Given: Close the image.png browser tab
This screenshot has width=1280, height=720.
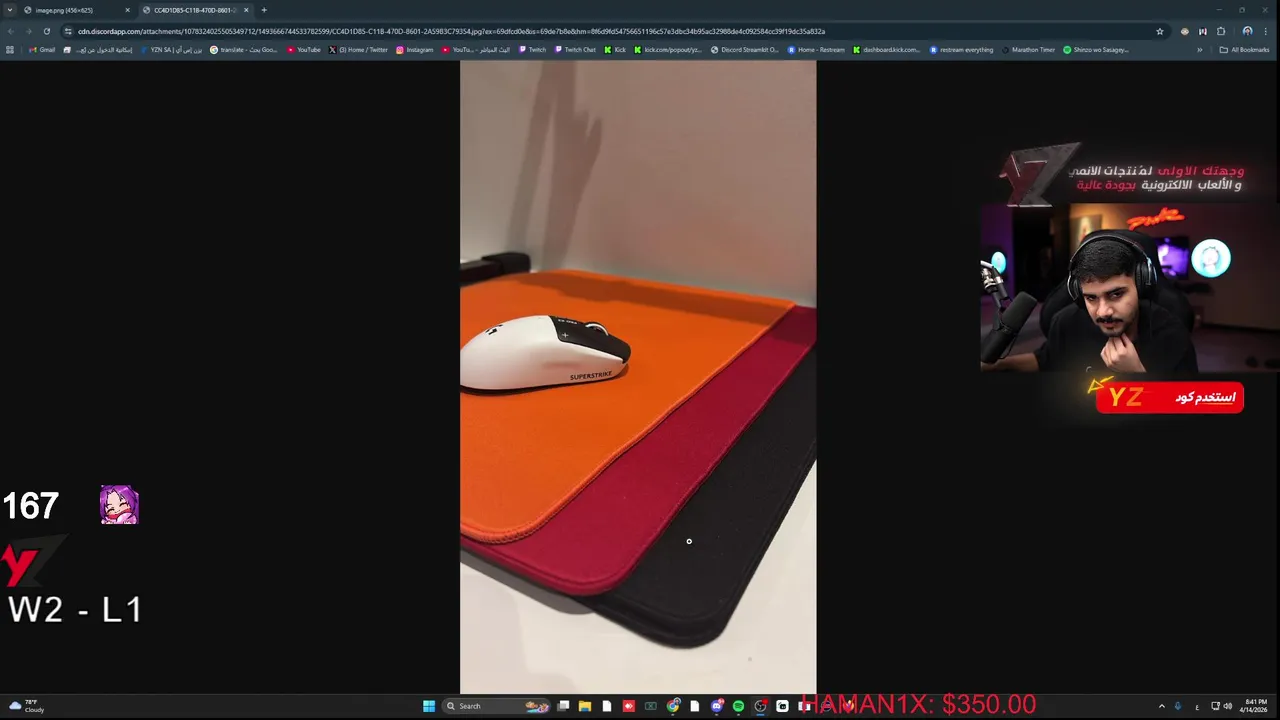Looking at the screenshot, I should (127, 10).
